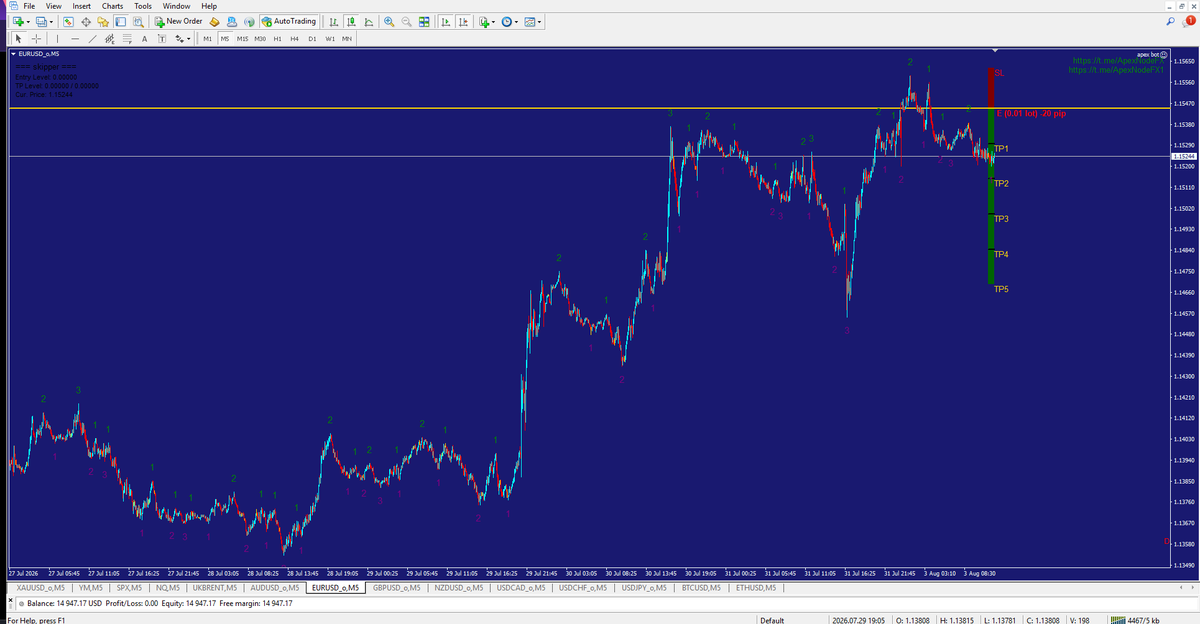
Task: Expand the Templates dropdown arrow
Action: coord(540,21)
